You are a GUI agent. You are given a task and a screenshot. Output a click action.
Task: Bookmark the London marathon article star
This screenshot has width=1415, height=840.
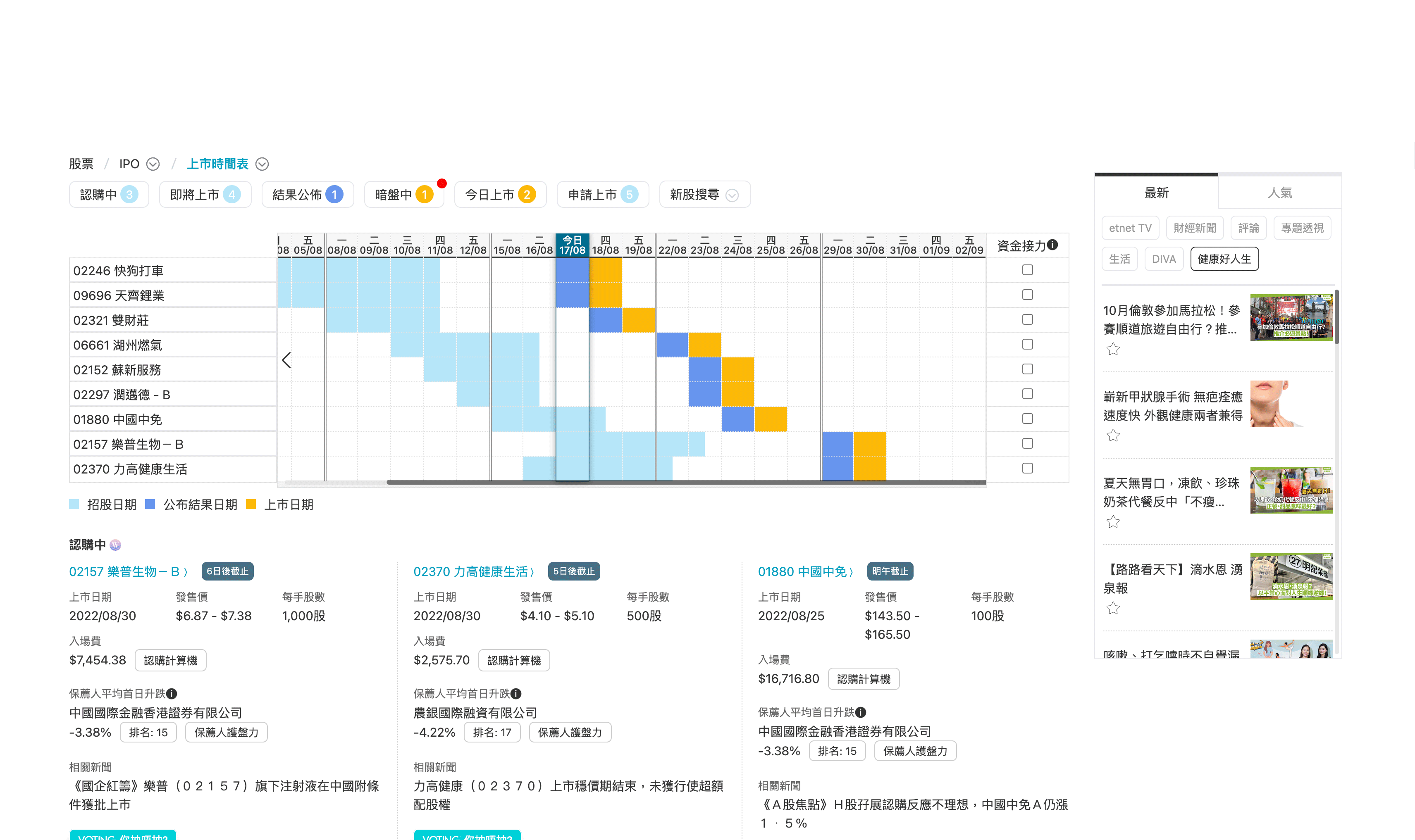[1113, 349]
